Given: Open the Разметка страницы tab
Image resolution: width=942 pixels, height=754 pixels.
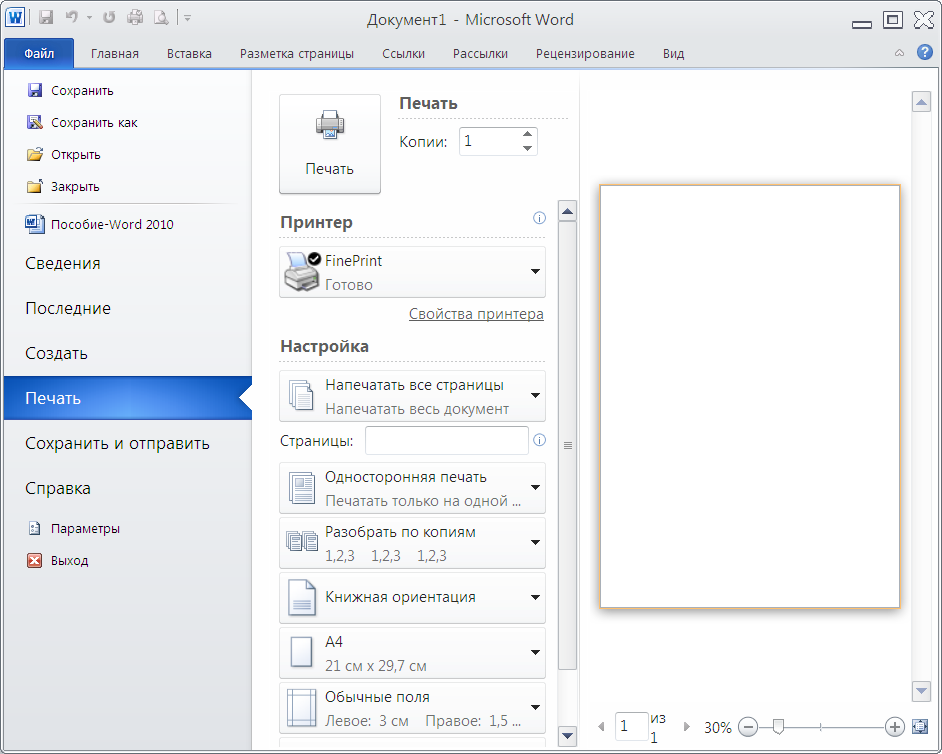Looking at the screenshot, I should point(297,53).
